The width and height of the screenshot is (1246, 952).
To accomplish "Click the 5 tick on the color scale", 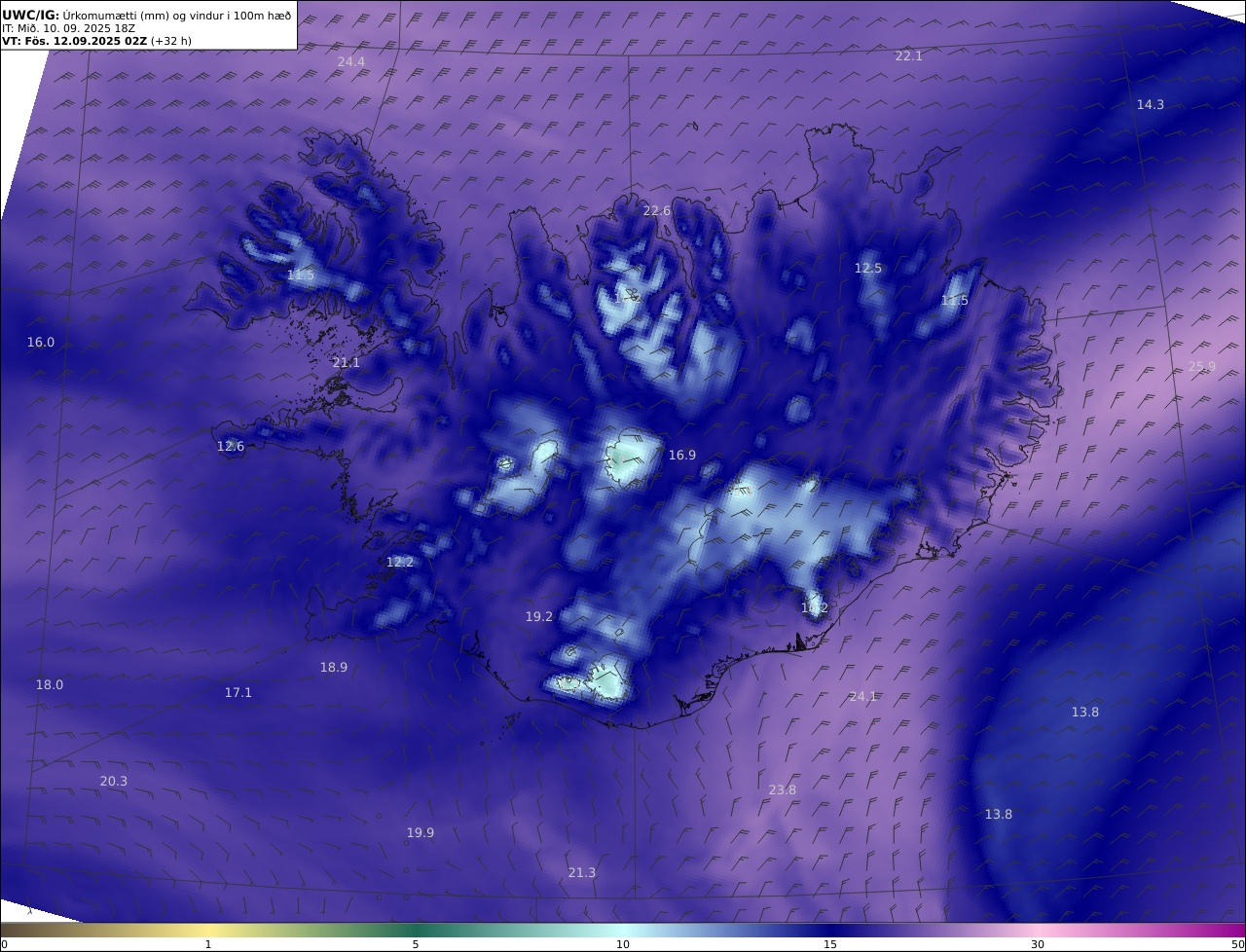I will 416,944.
